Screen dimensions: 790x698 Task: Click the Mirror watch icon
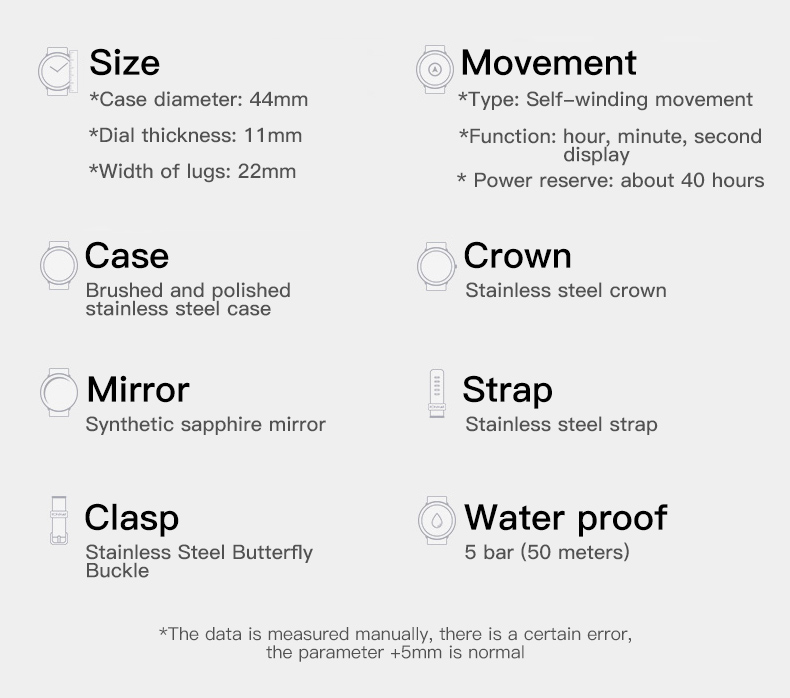click(58, 392)
